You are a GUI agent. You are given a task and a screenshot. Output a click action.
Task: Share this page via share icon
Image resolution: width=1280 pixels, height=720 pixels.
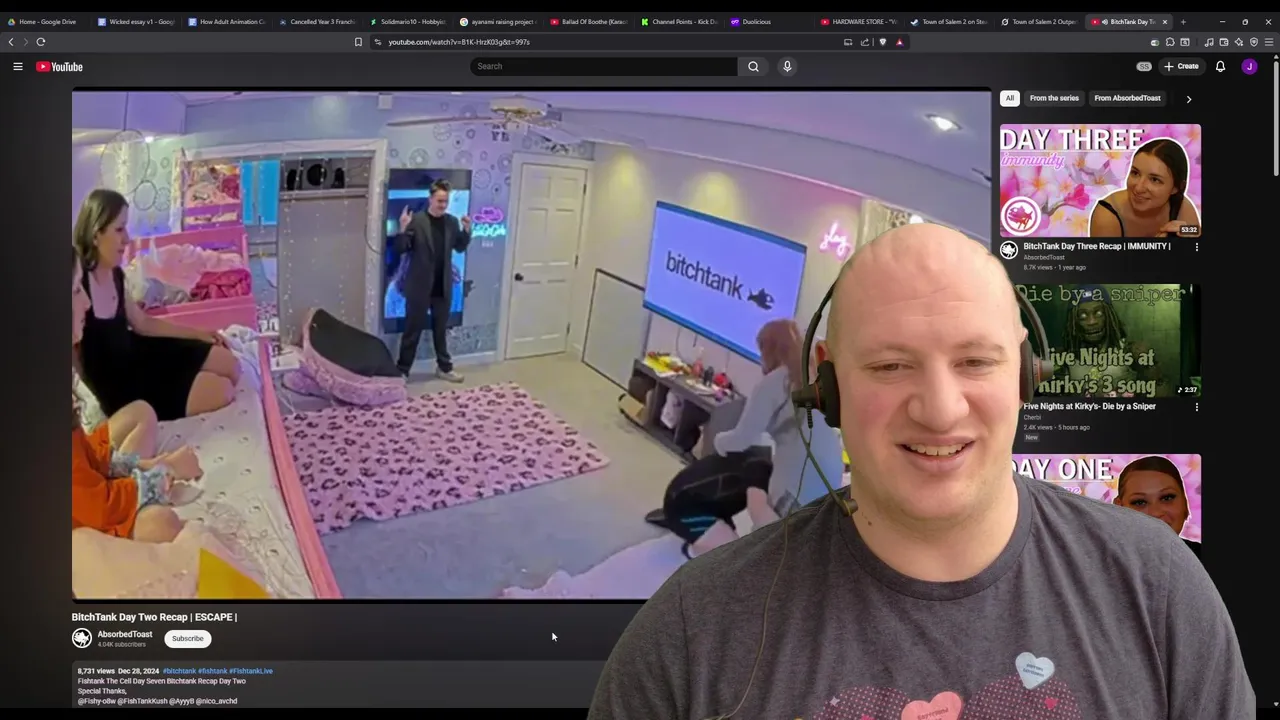coord(864,42)
